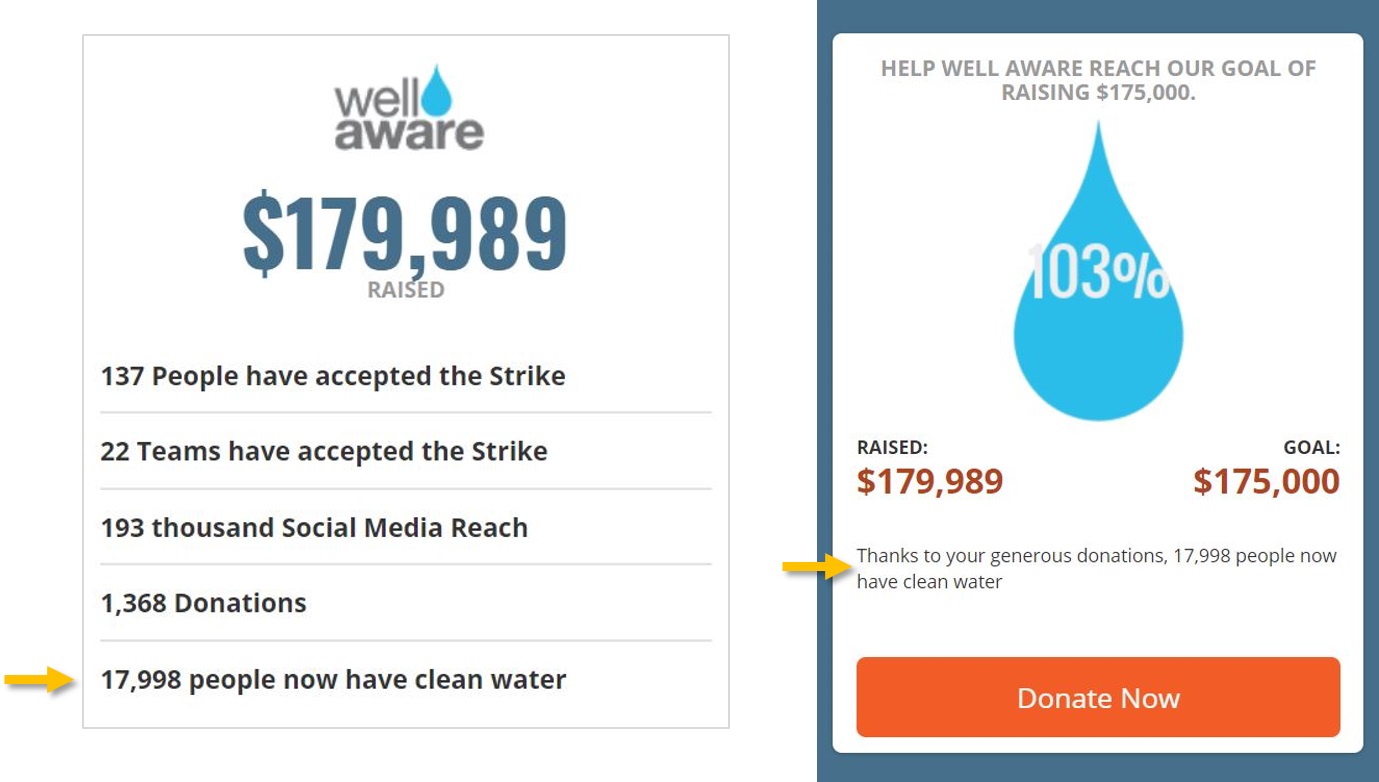Click the goal headline about raising $175,000
Image resolution: width=1379 pixels, height=782 pixels.
(1097, 79)
